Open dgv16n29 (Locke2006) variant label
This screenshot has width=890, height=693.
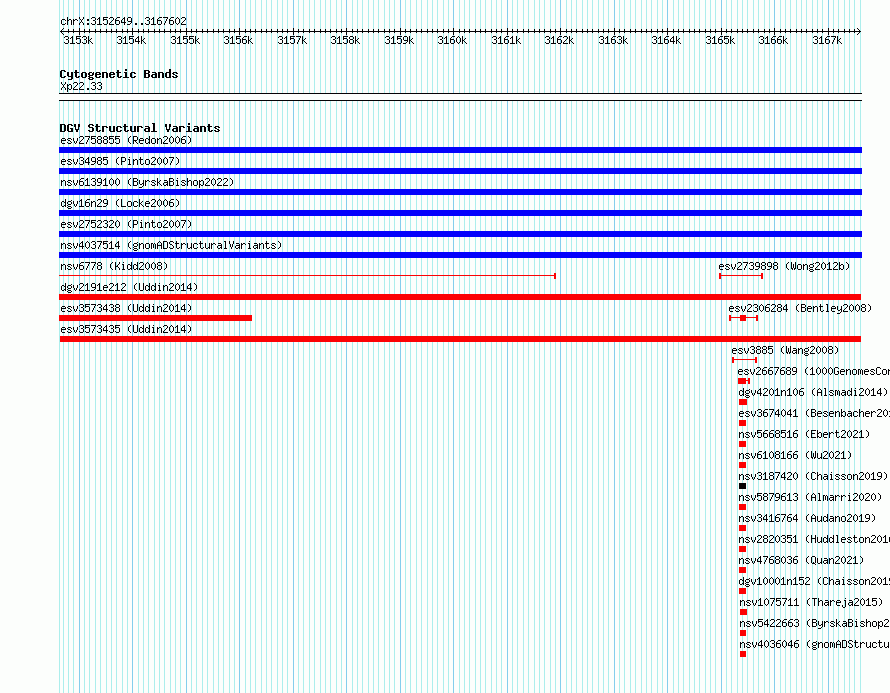point(120,203)
